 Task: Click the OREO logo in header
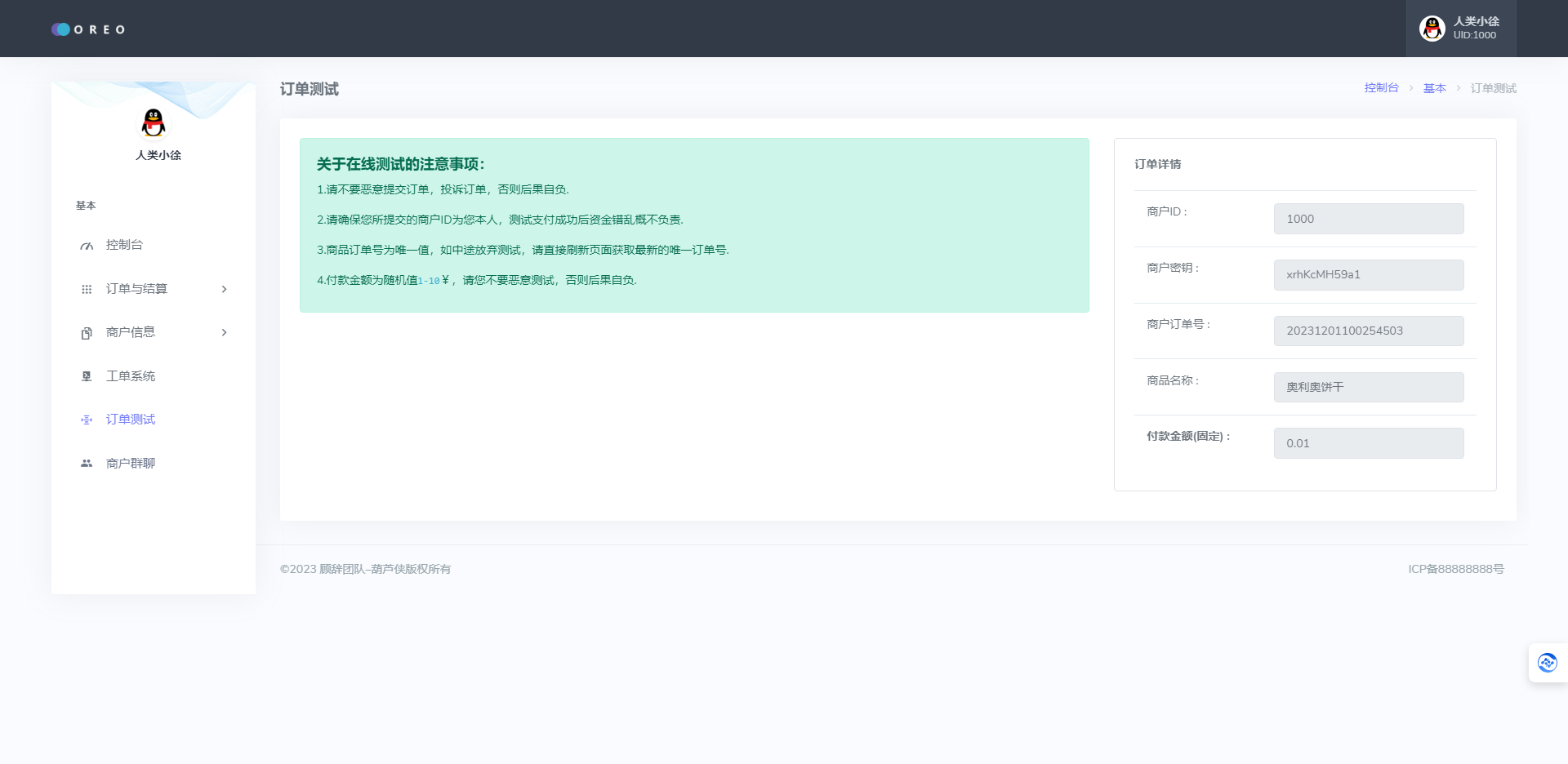pos(88,29)
